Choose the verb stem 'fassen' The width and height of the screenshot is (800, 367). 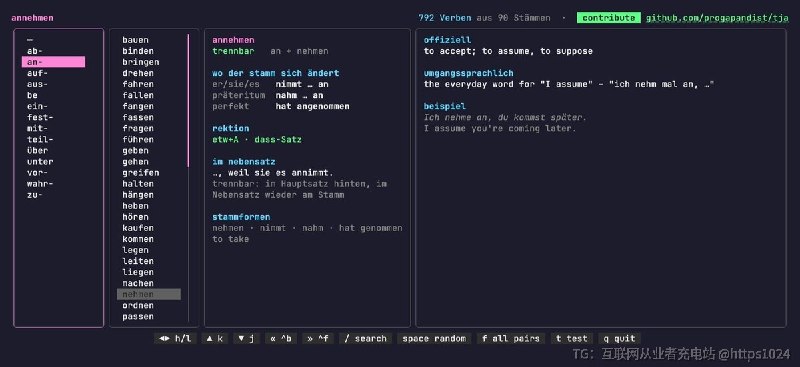coord(138,117)
